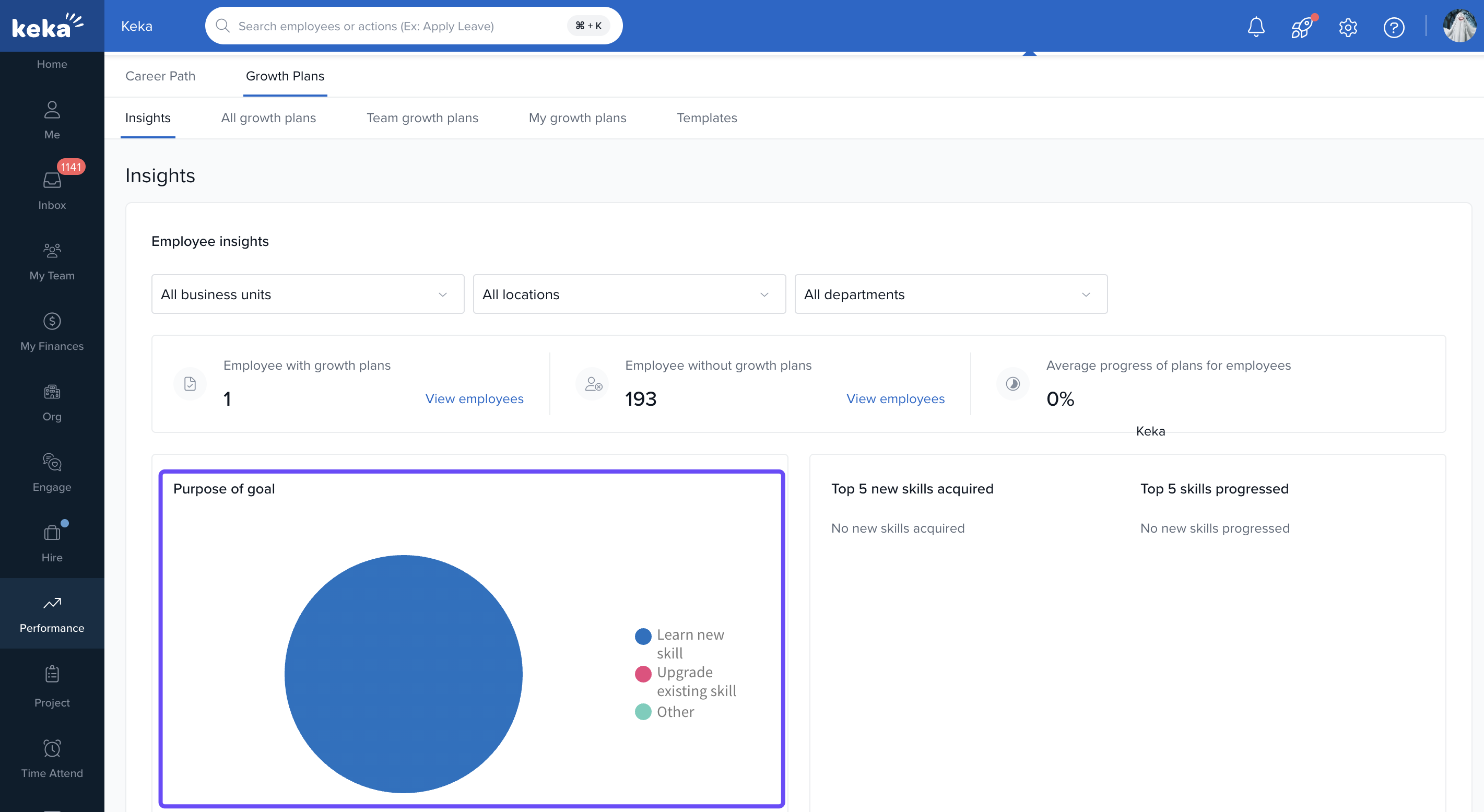Open the notifications bell icon
This screenshot has width=1484, height=812.
1256,27
